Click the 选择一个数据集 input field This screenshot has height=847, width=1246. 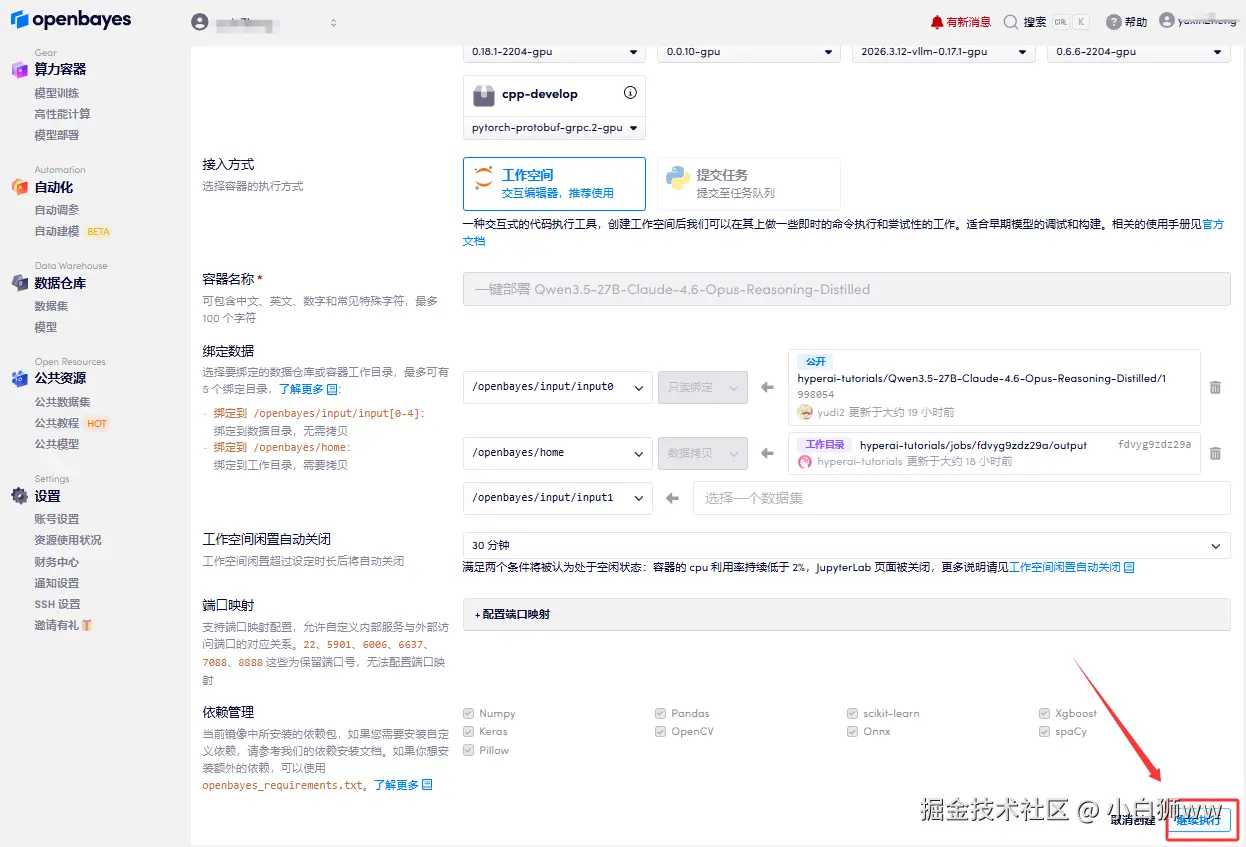(961, 497)
